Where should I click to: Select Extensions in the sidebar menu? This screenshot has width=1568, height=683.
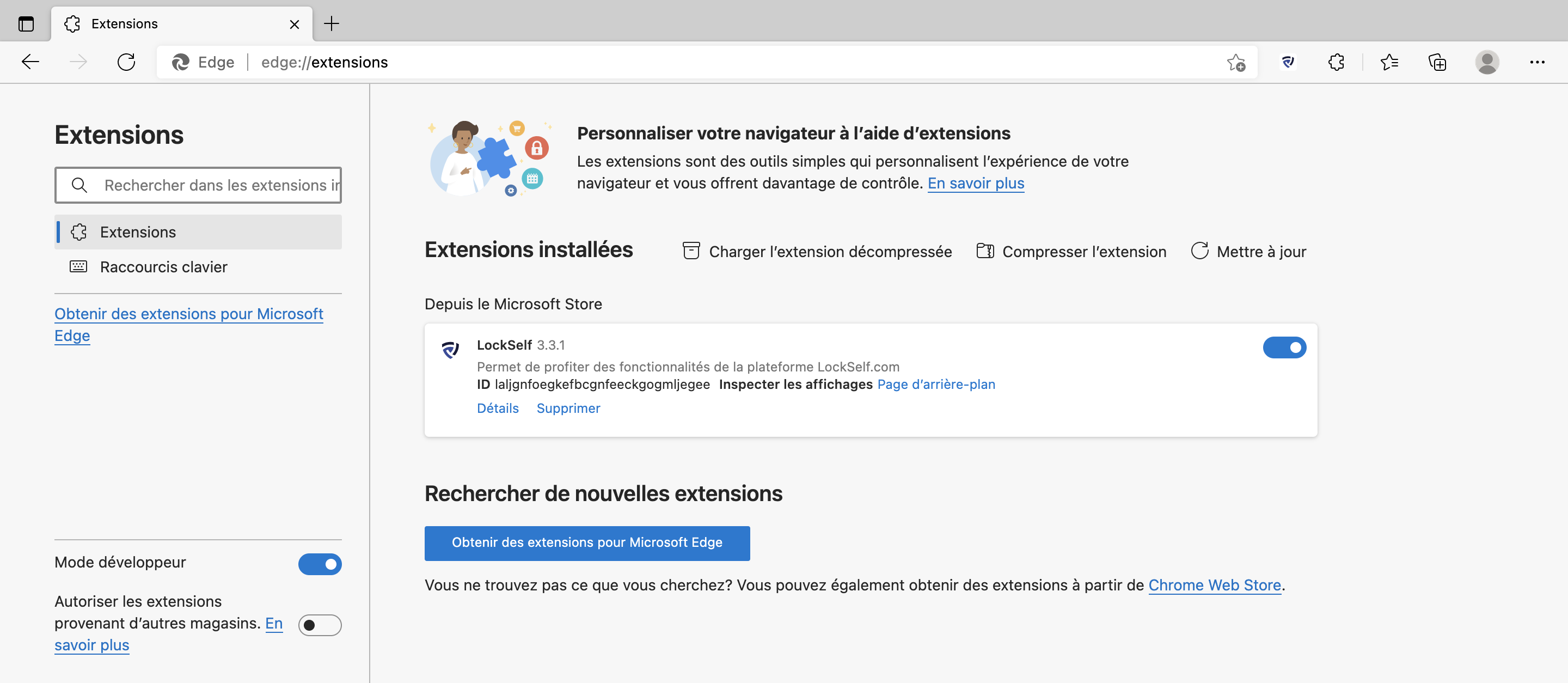pyautogui.click(x=198, y=232)
